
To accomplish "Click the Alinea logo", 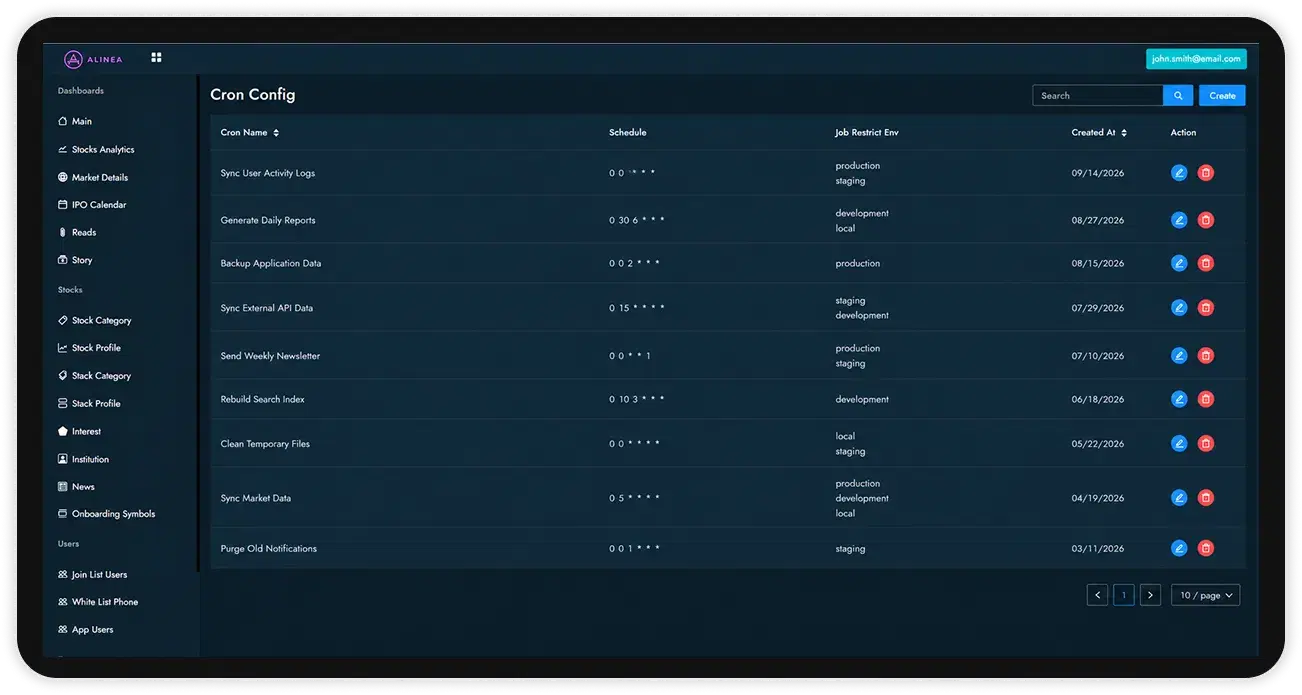I will tap(93, 59).
